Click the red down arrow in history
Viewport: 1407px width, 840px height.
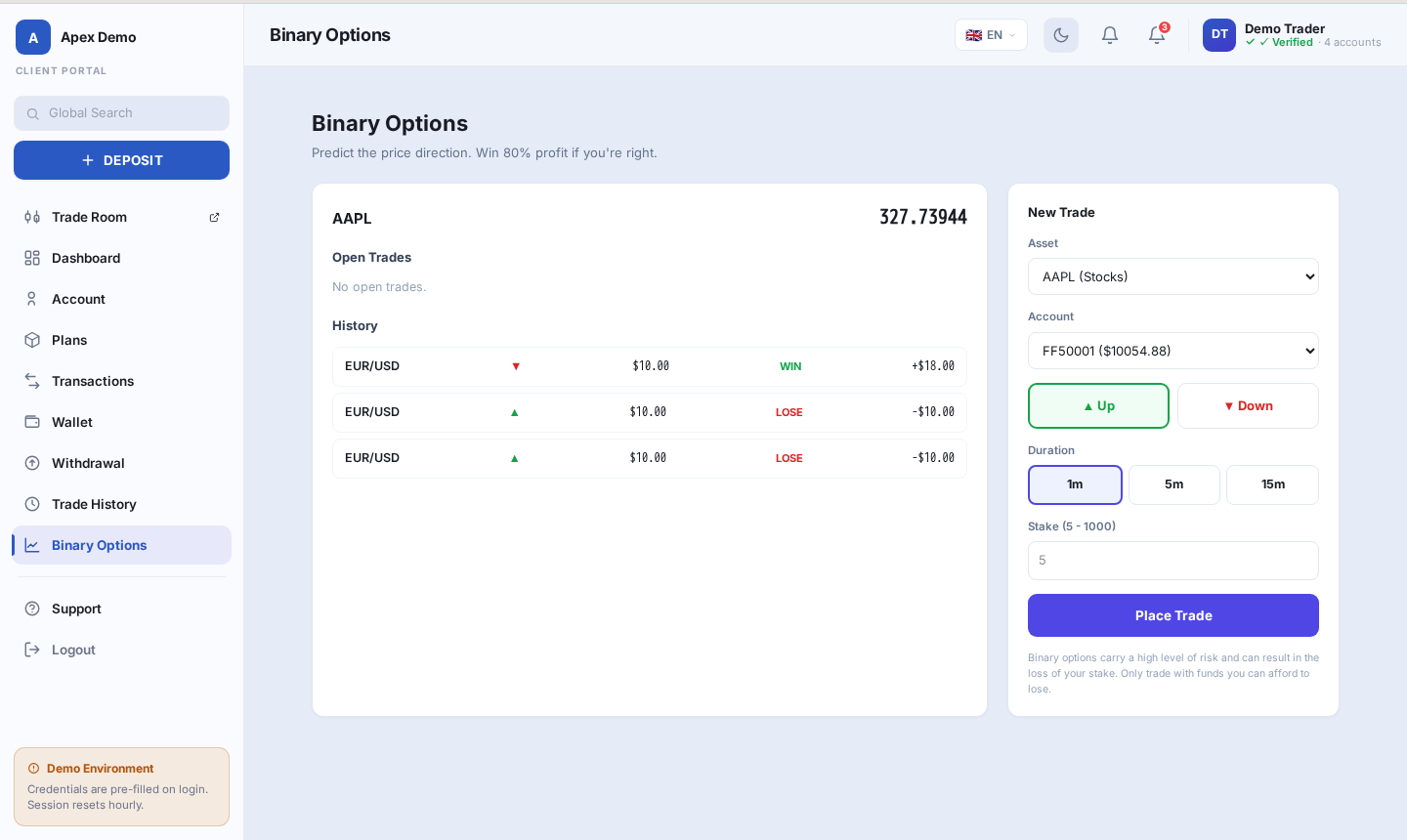[516, 366]
